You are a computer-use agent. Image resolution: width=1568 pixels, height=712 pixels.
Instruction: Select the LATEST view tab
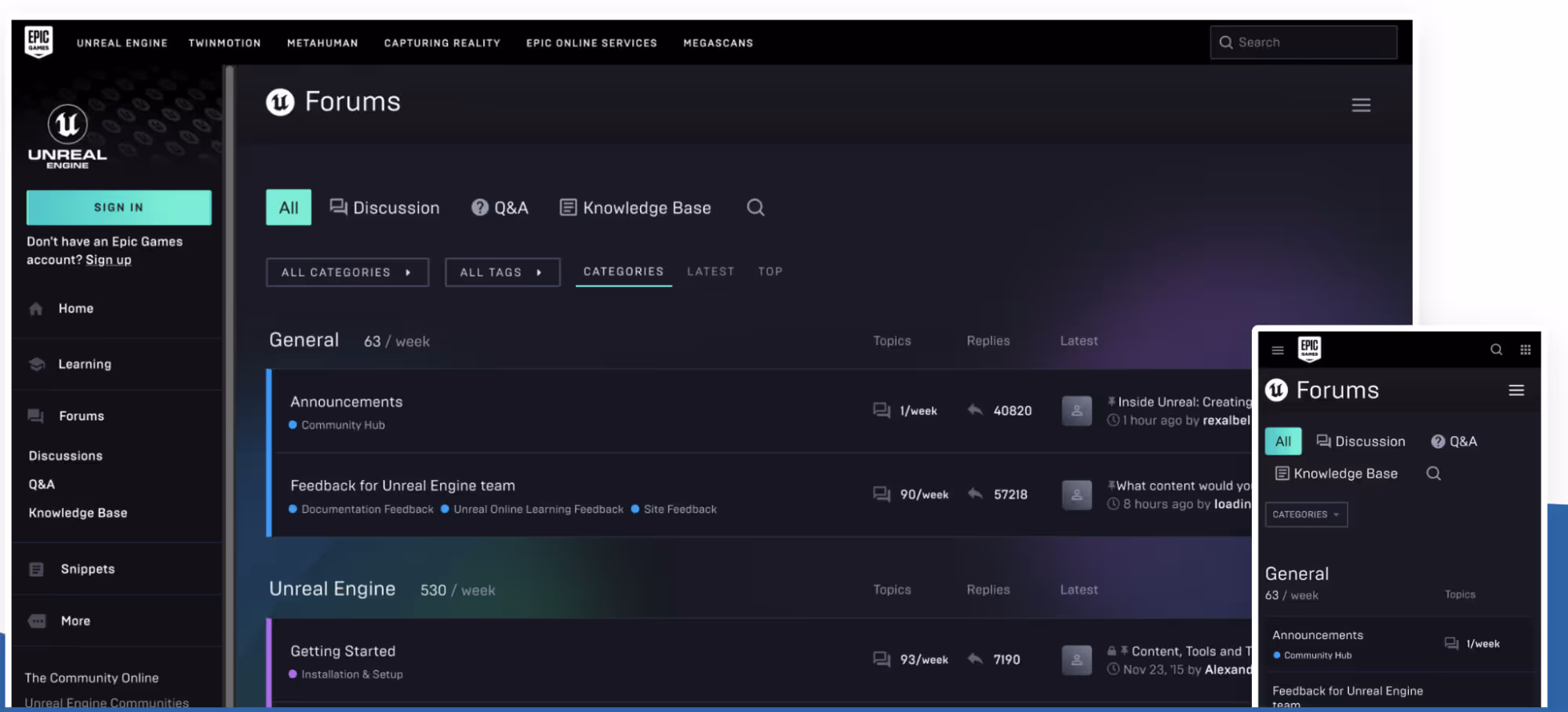(x=711, y=271)
